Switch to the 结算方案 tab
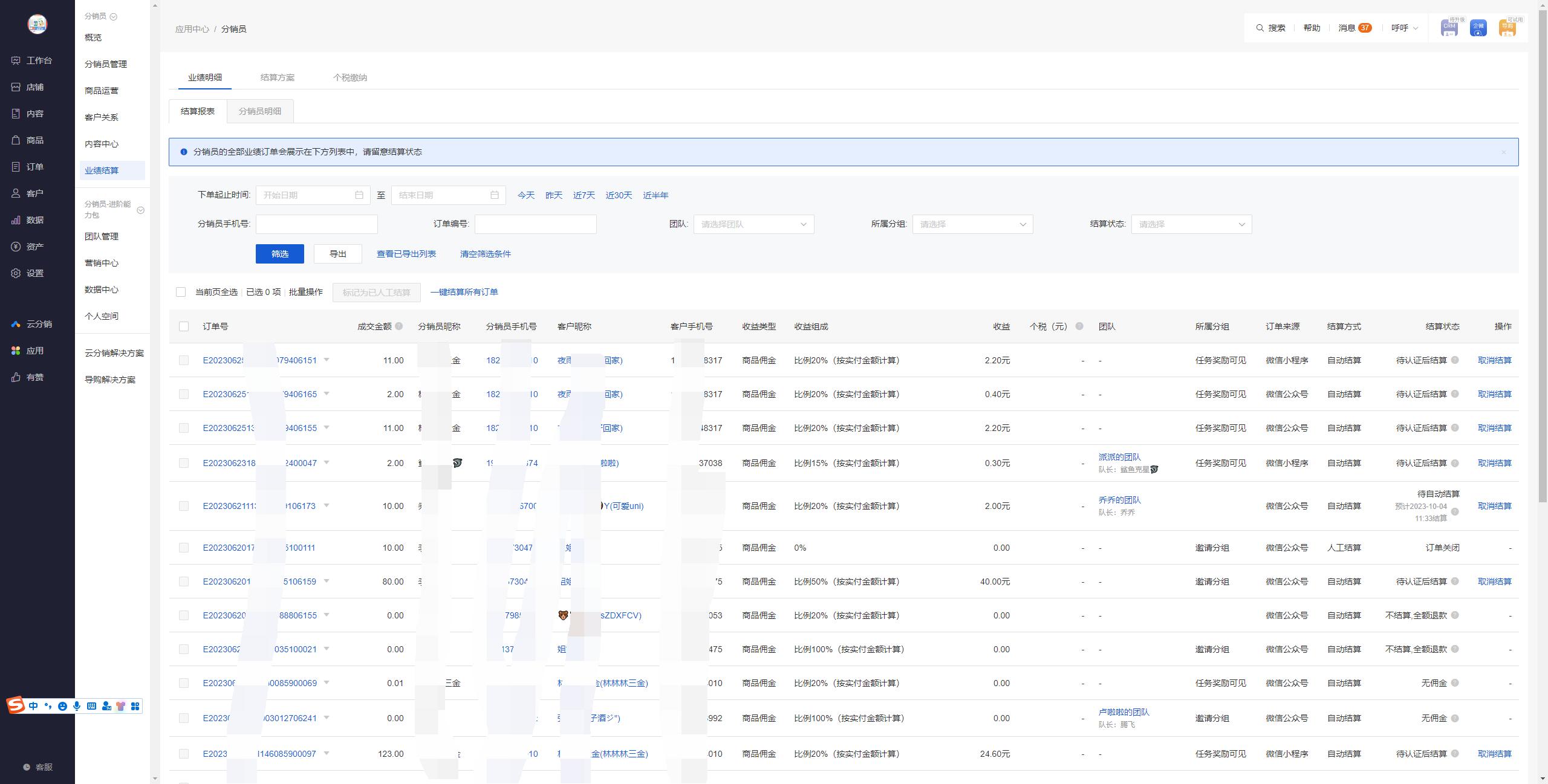1548x784 pixels. coord(278,77)
